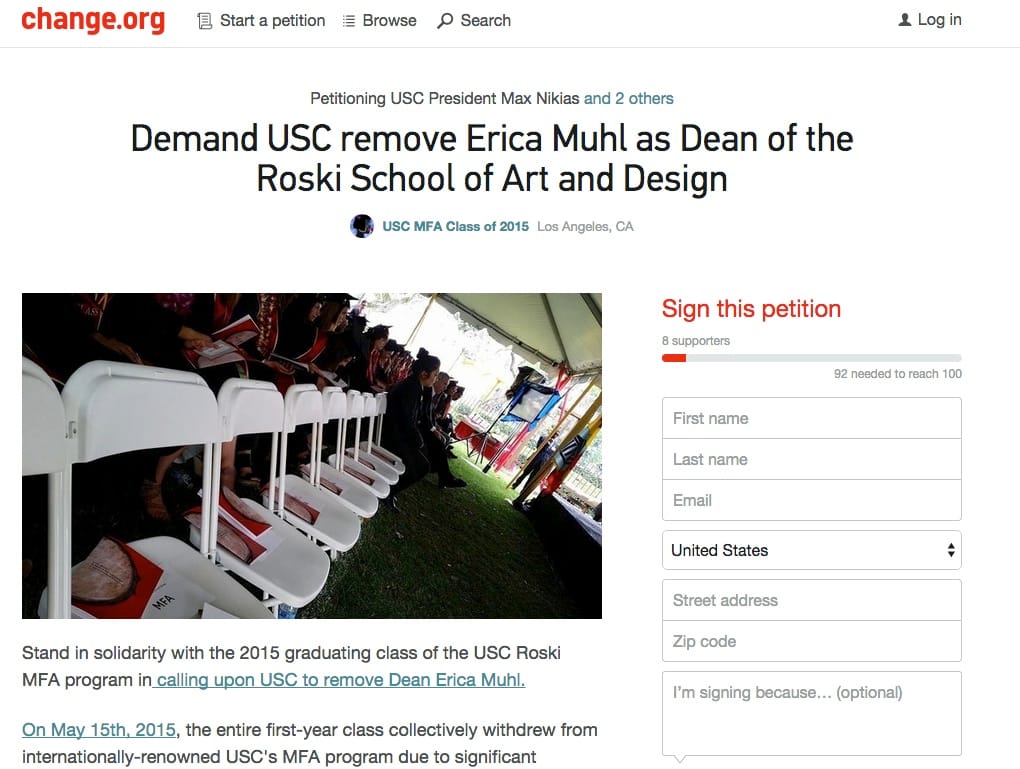Select Browse in the top navigation

389,20
